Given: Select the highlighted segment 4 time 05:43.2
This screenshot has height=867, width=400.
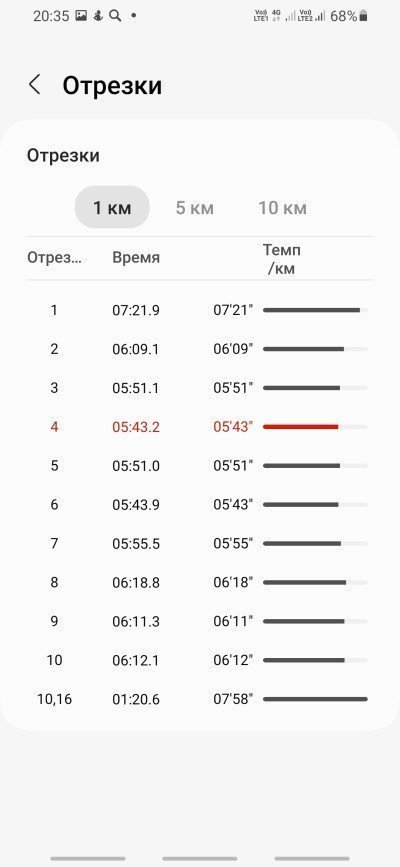Looking at the screenshot, I should coord(136,427).
